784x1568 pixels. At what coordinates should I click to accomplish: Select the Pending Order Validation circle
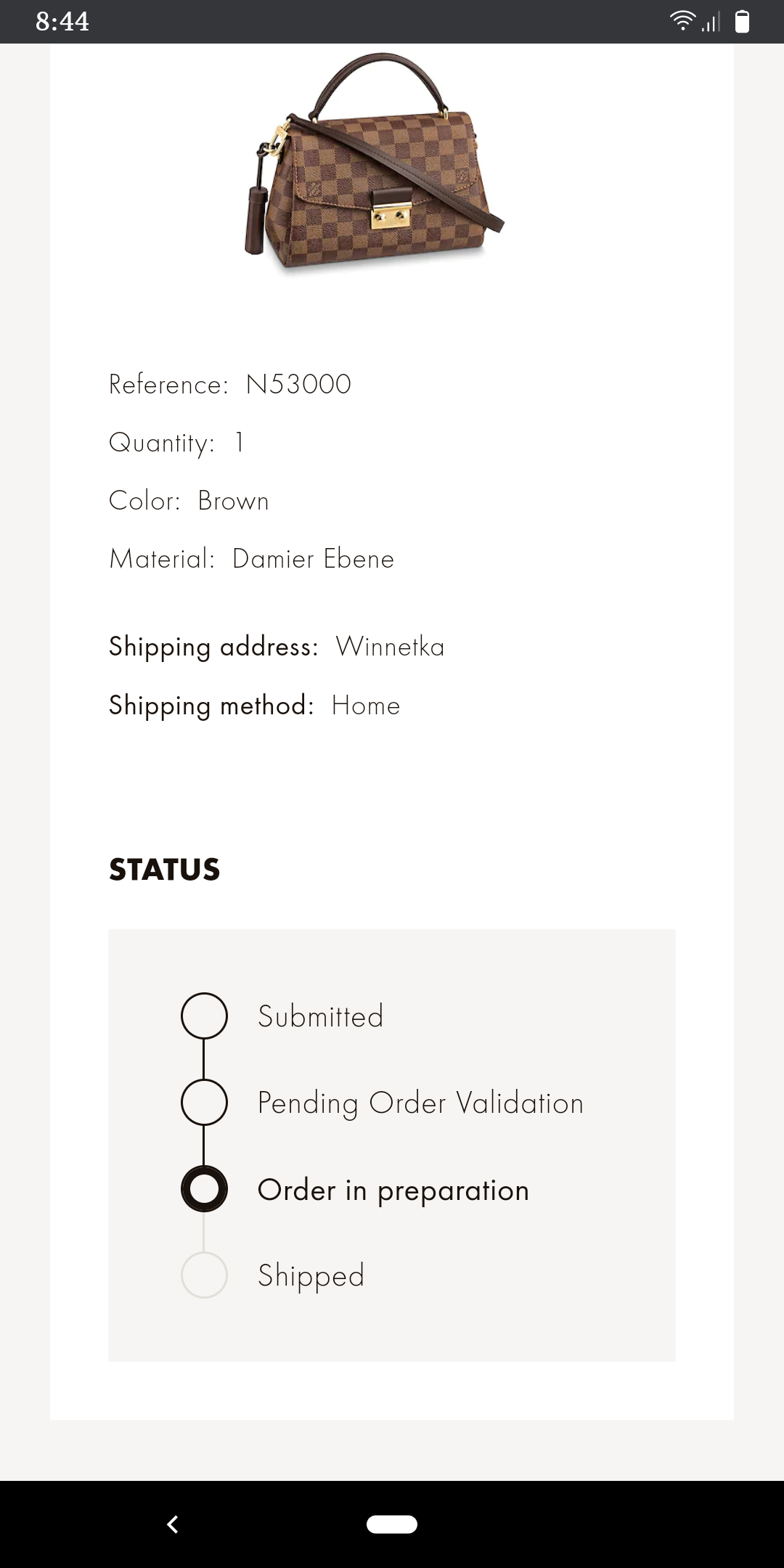point(204,1102)
